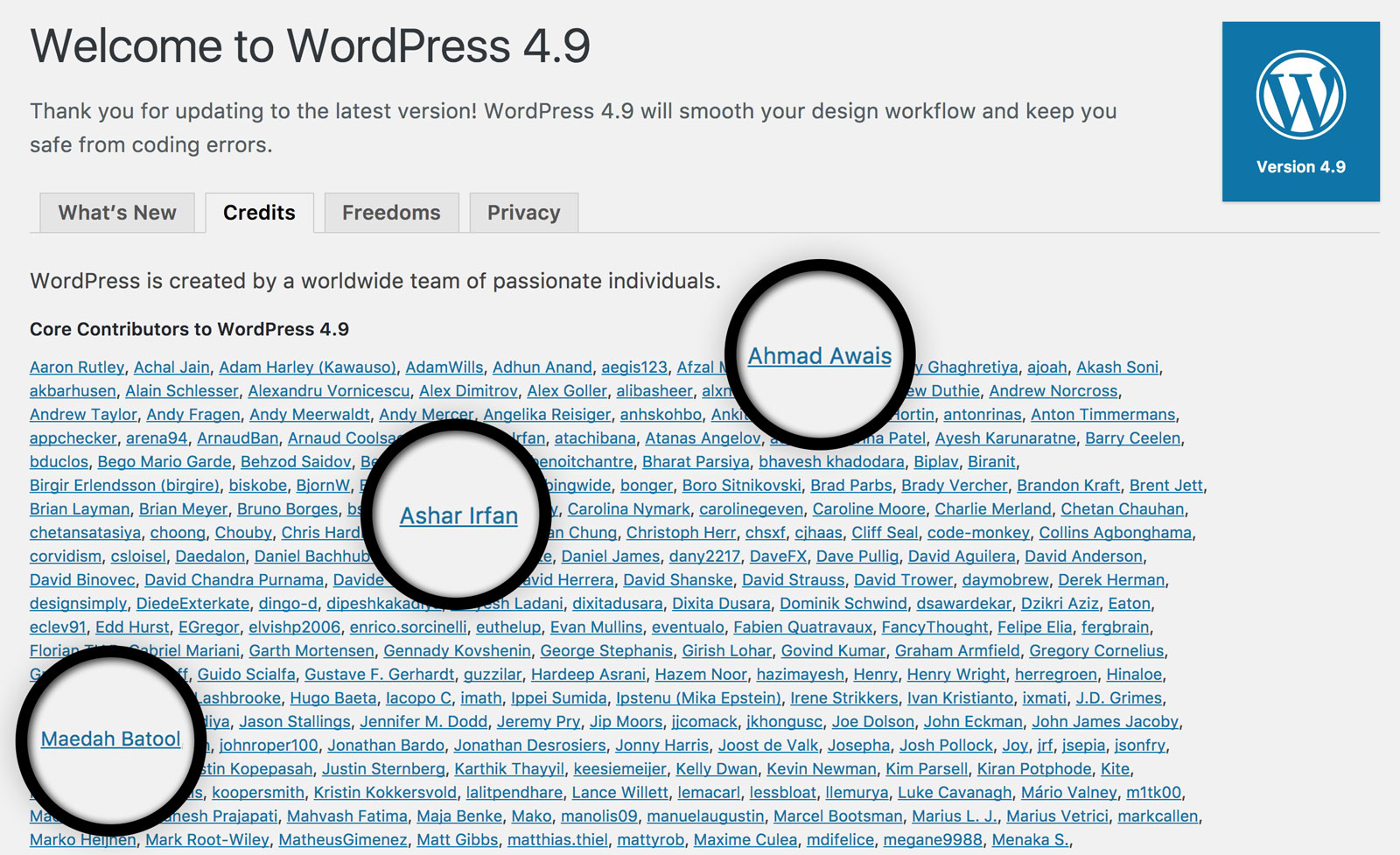Open John James Jacoby link
Image resolution: width=1400 pixels, height=855 pixels.
pyautogui.click(x=1105, y=722)
